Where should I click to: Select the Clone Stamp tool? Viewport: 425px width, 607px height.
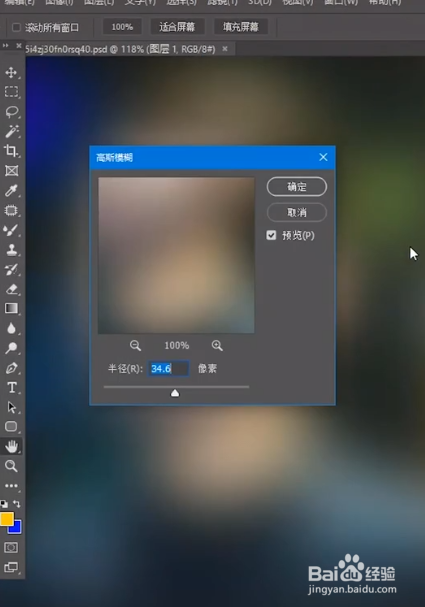click(x=11, y=250)
